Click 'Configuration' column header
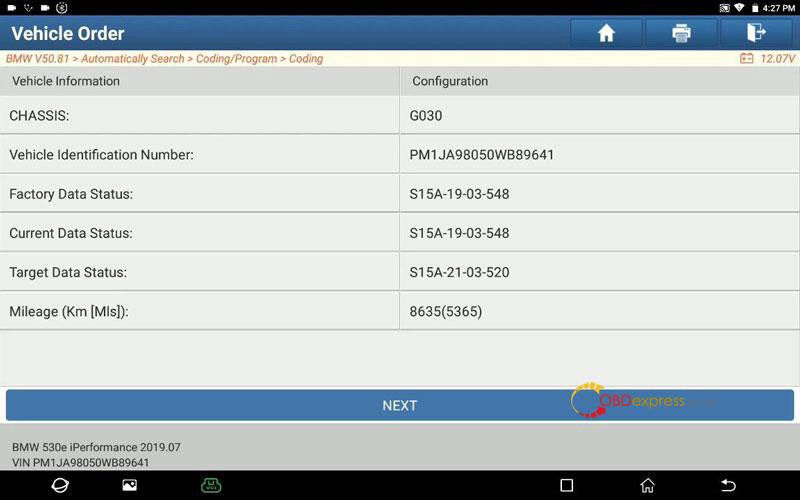The height and width of the screenshot is (500, 800). pos(450,81)
